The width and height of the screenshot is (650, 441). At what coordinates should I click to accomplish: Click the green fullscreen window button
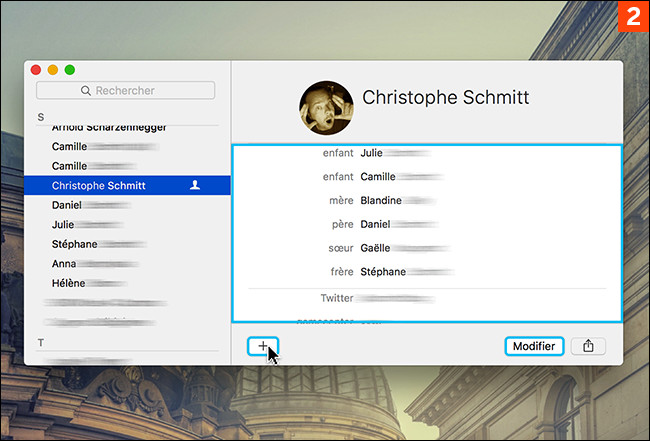70,69
